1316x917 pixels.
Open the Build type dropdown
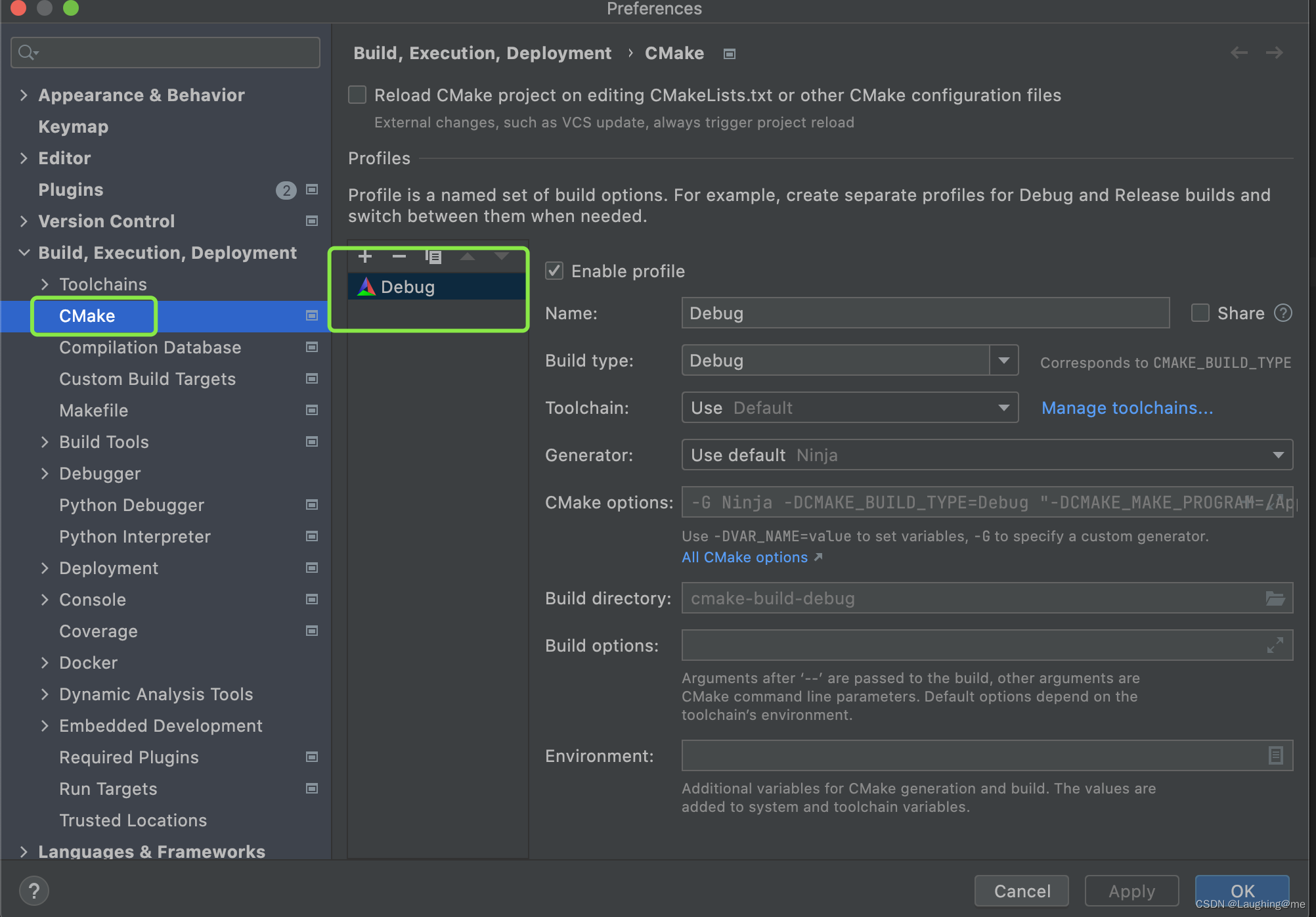(1003, 360)
